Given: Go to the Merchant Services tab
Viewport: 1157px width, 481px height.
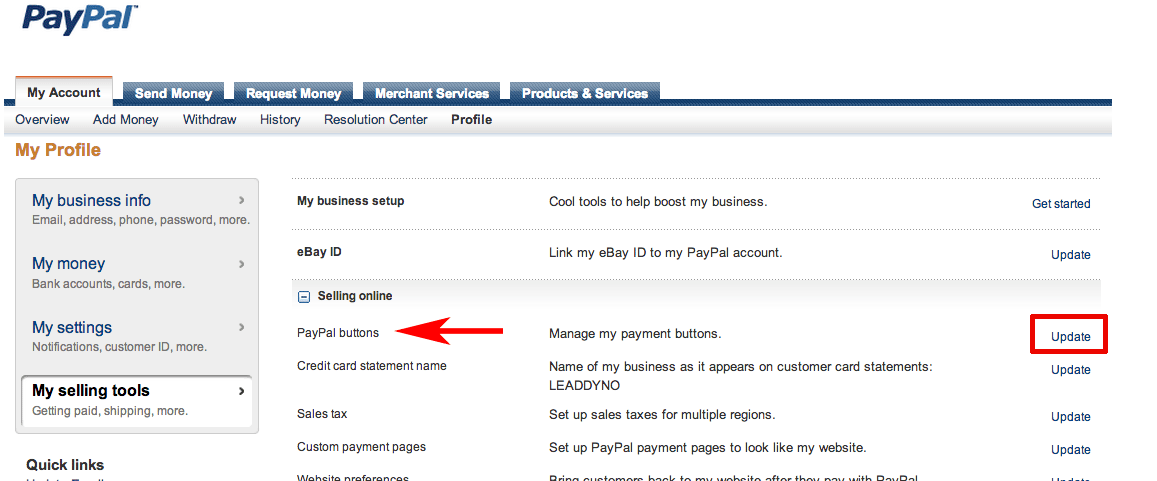Looking at the screenshot, I should click(432, 93).
